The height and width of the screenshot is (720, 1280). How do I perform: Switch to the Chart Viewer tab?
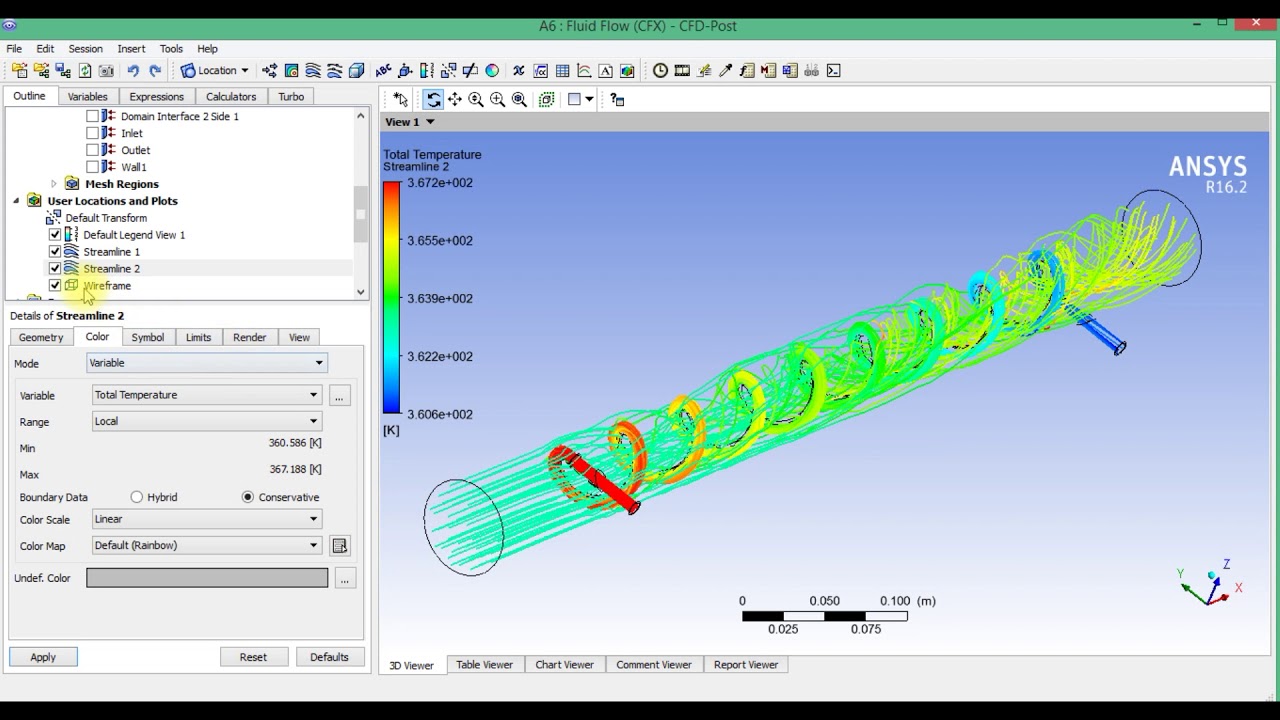[564, 665]
